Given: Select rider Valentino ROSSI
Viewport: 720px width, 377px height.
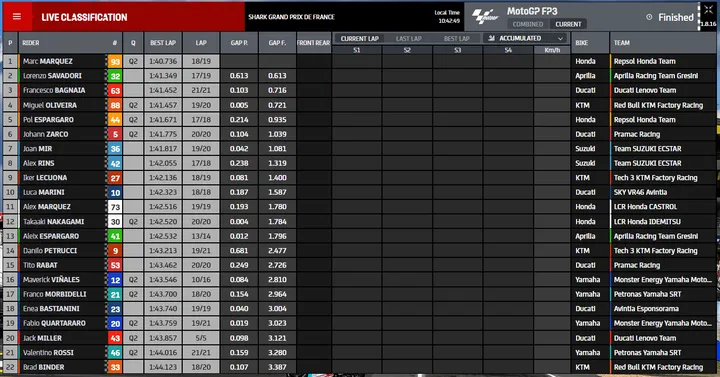Looking at the screenshot, I should click(48, 353).
